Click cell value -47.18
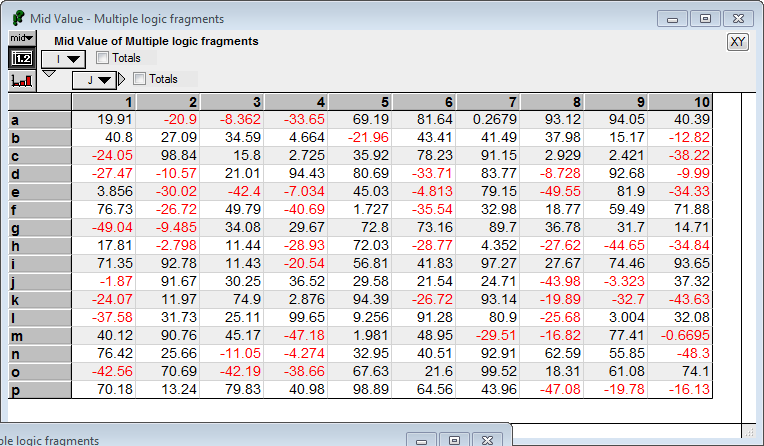764x446 pixels. (x=304, y=335)
